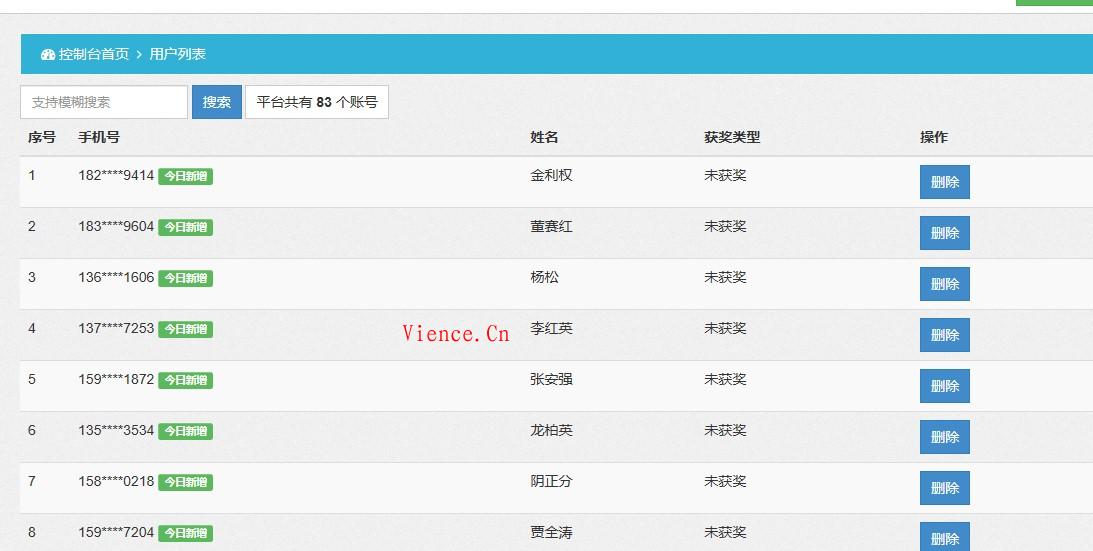Click 今日新增 badge next to 182****9414
Screen dimensions: 1093x551
185,177
